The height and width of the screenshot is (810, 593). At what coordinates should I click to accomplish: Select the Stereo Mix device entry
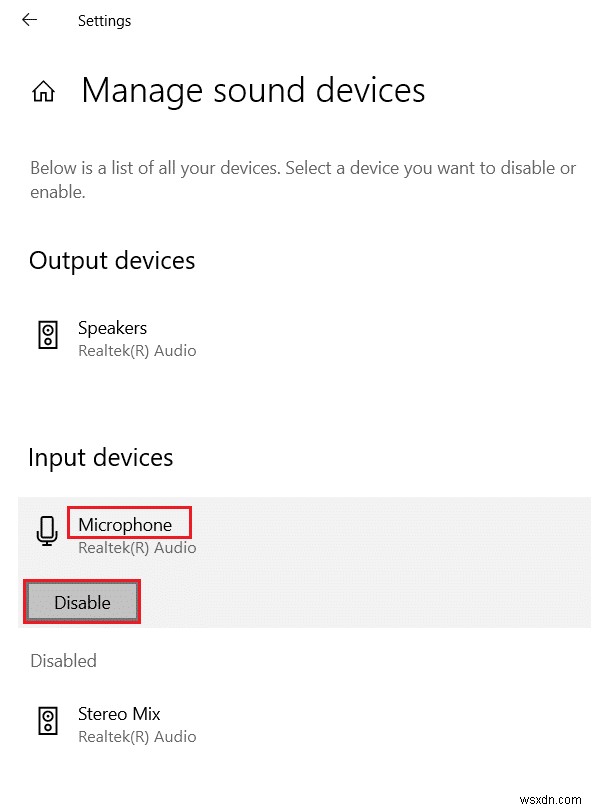(x=118, y=713)
